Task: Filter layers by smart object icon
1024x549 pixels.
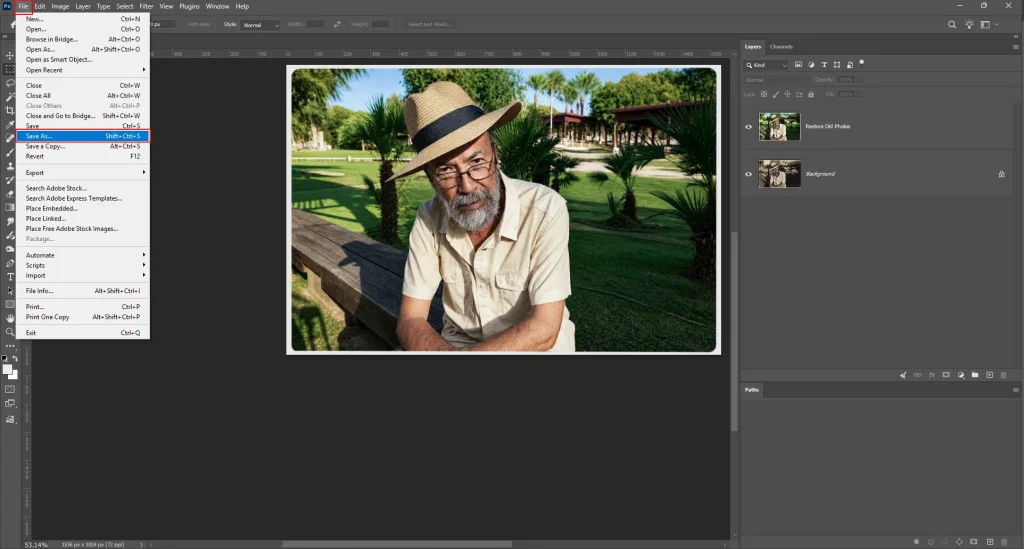Action: [x=850, y=65]
